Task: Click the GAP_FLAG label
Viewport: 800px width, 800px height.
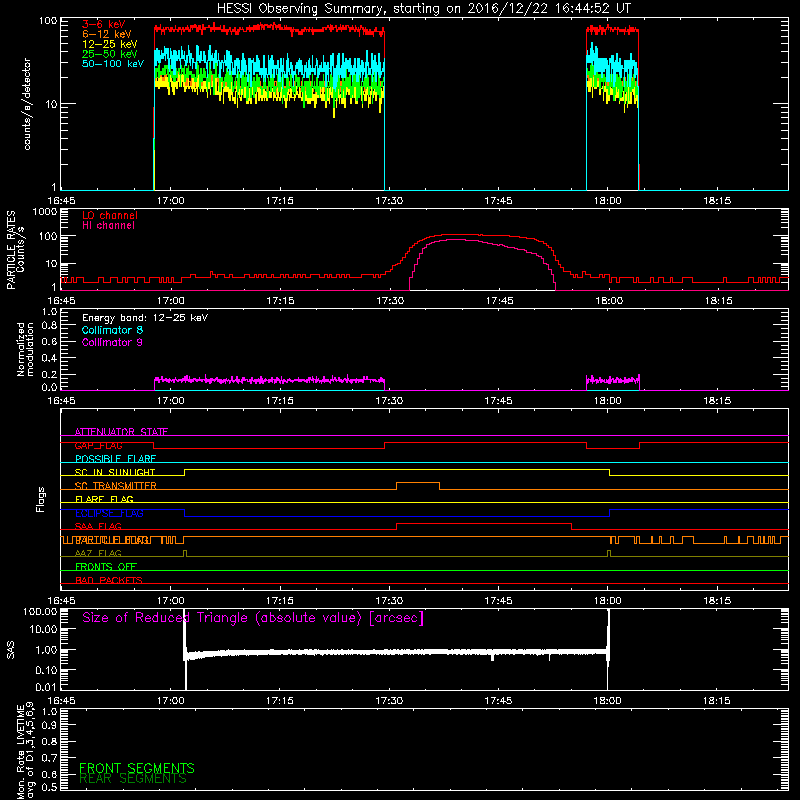Action: (x=98, y=445)
